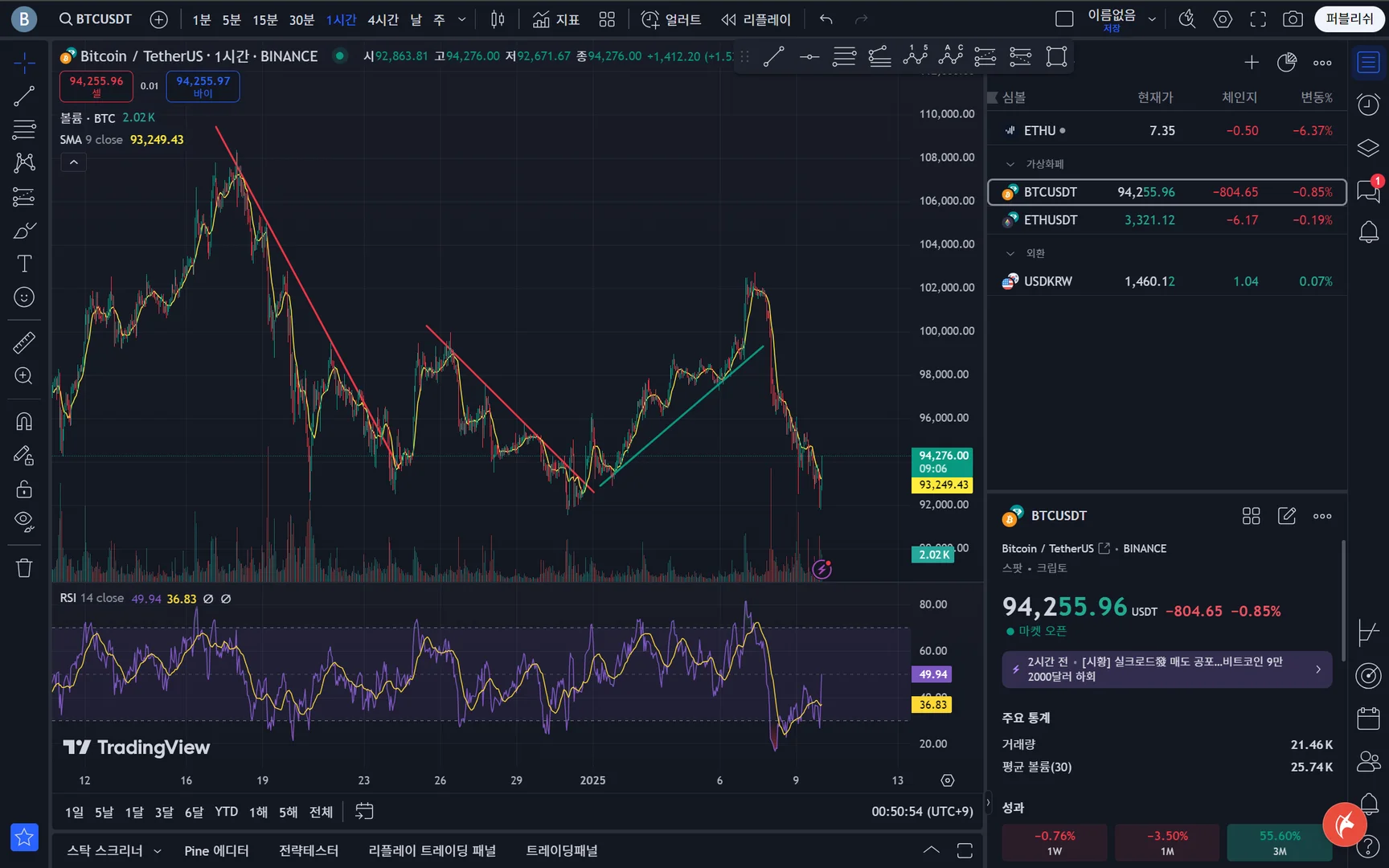Select the crosshair cursor tool
The image size is (1389, 868).
click(24, 63)
